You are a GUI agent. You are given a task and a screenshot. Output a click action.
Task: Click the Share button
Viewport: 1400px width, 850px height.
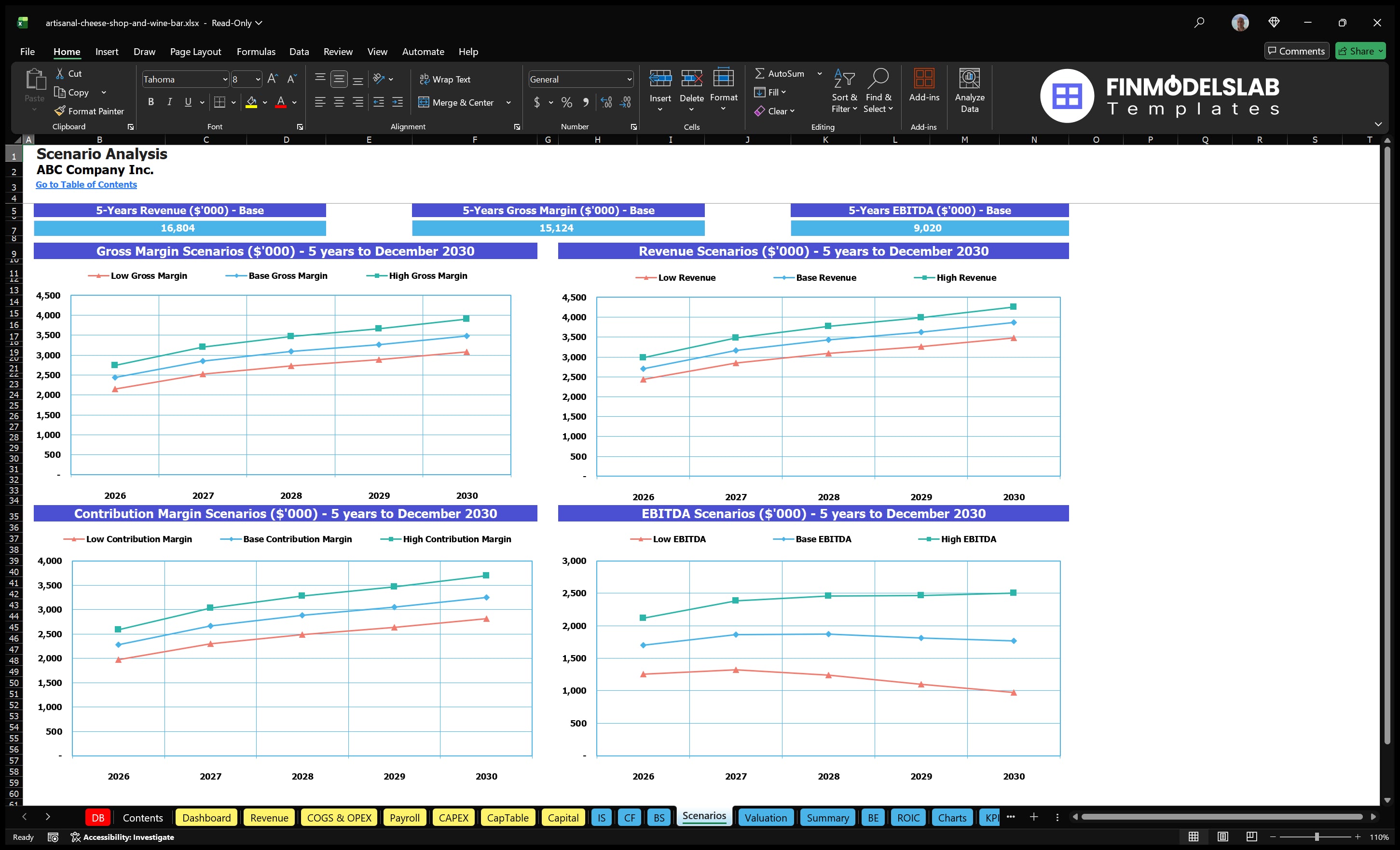[x=1360, y=51]
